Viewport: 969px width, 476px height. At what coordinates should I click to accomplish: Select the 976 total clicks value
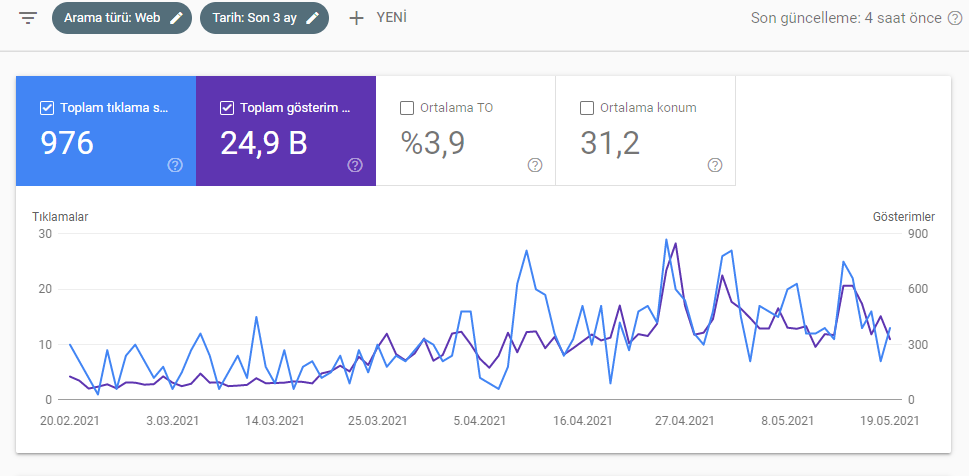pos(67,143)
